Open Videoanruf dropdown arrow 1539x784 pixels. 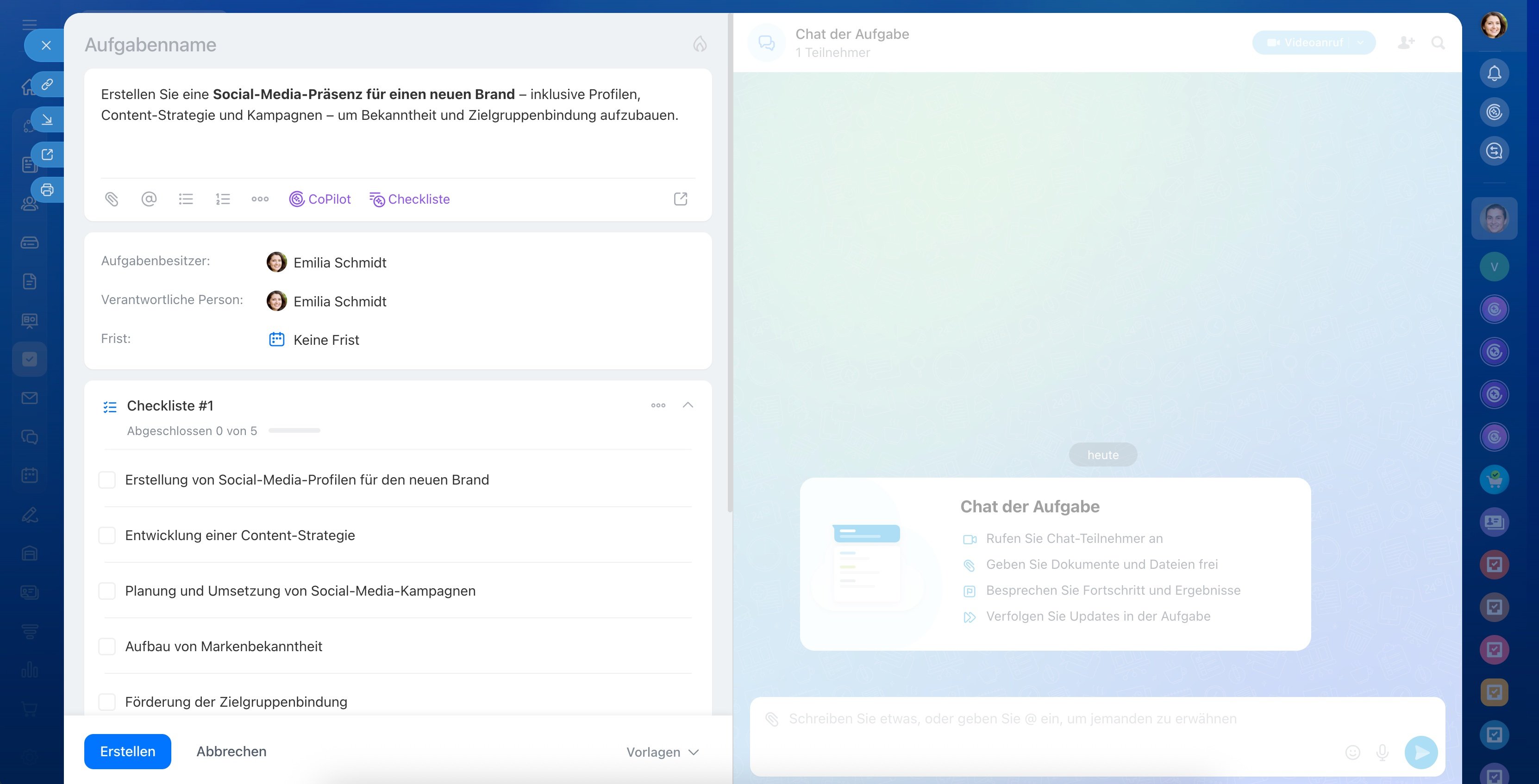tap(1360, 43)
